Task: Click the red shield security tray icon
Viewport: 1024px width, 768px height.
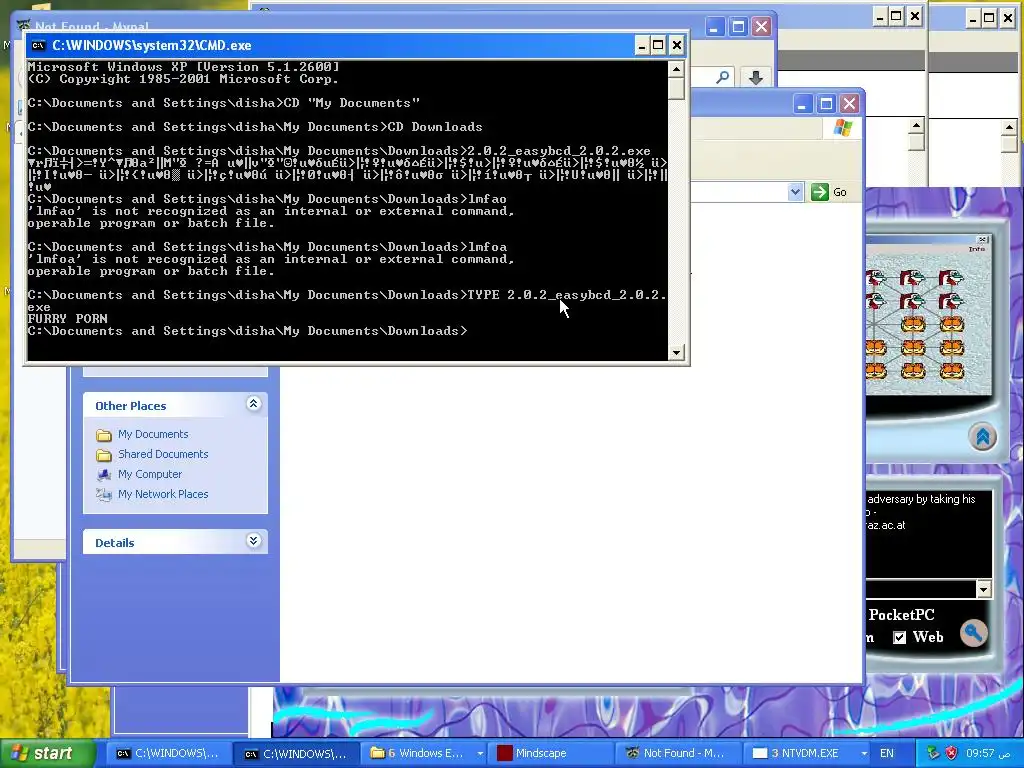Action: pyautogui.click(x=951, y=753)
